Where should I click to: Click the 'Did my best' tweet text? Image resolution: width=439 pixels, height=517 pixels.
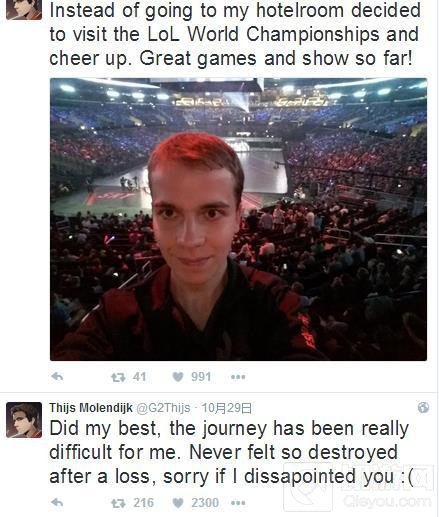(x=231, y=452)
